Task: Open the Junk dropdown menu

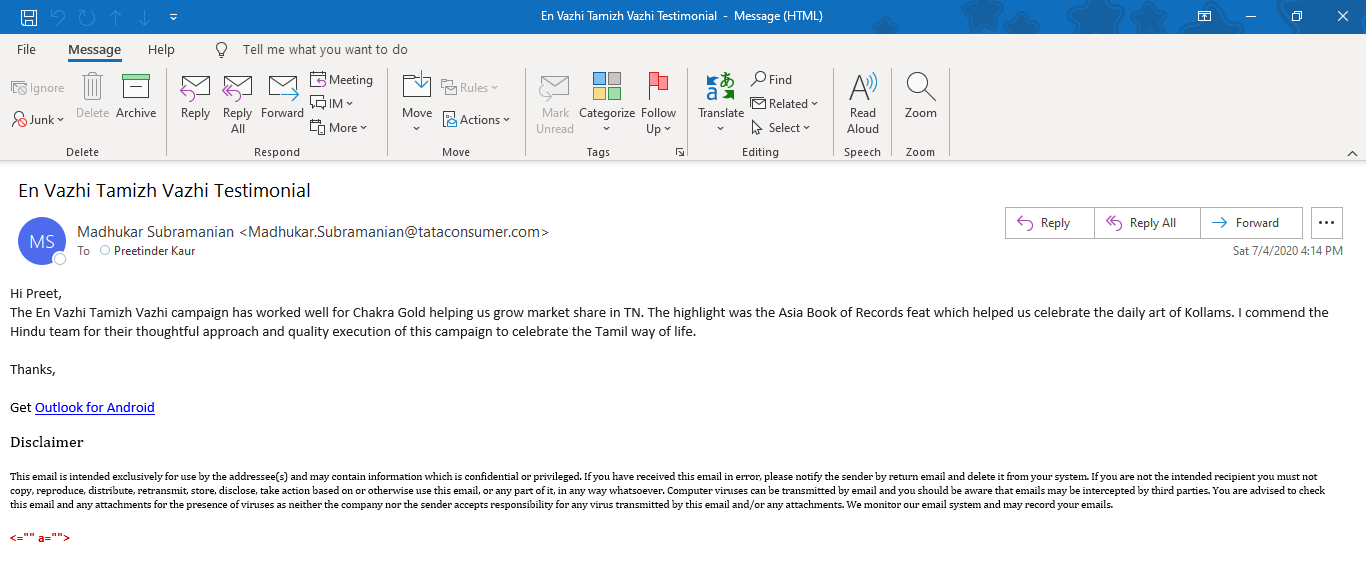Action: pos(38,119)
